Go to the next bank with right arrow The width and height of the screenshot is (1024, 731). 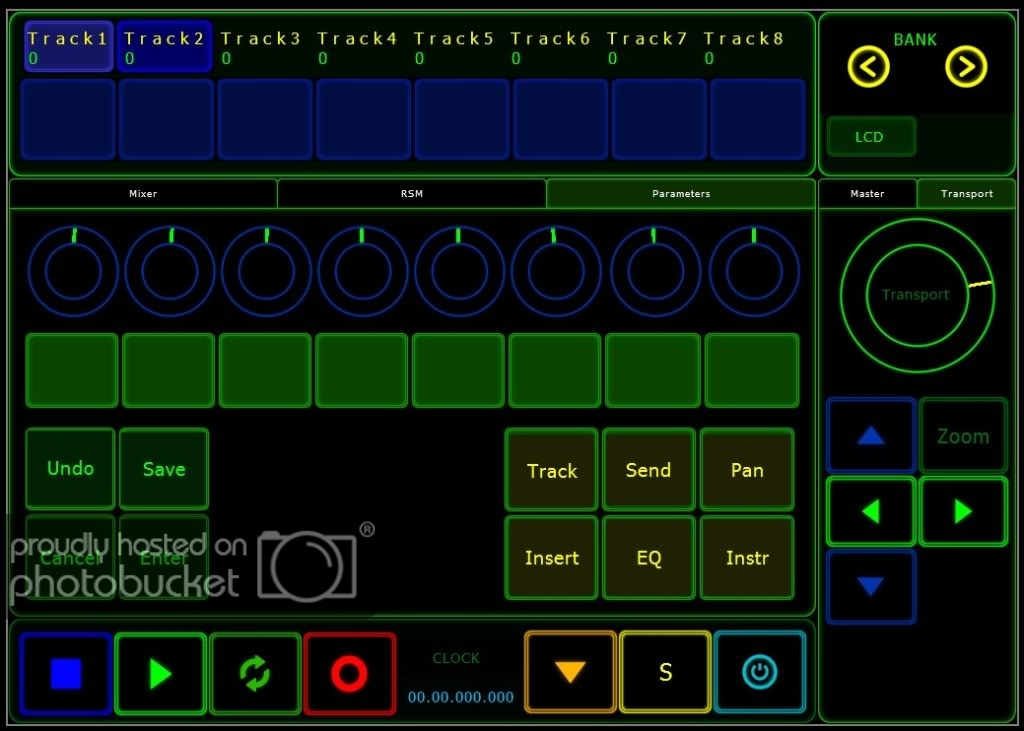point(966,67)
